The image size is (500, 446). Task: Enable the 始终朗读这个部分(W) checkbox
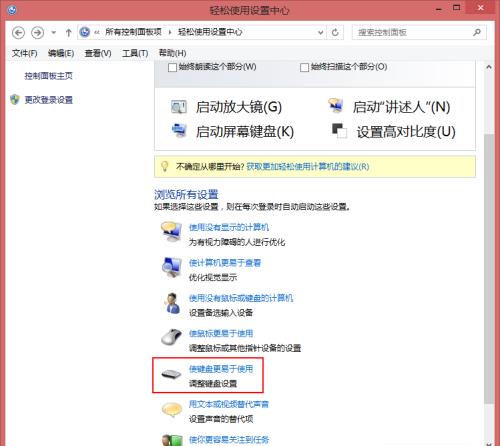172,68
